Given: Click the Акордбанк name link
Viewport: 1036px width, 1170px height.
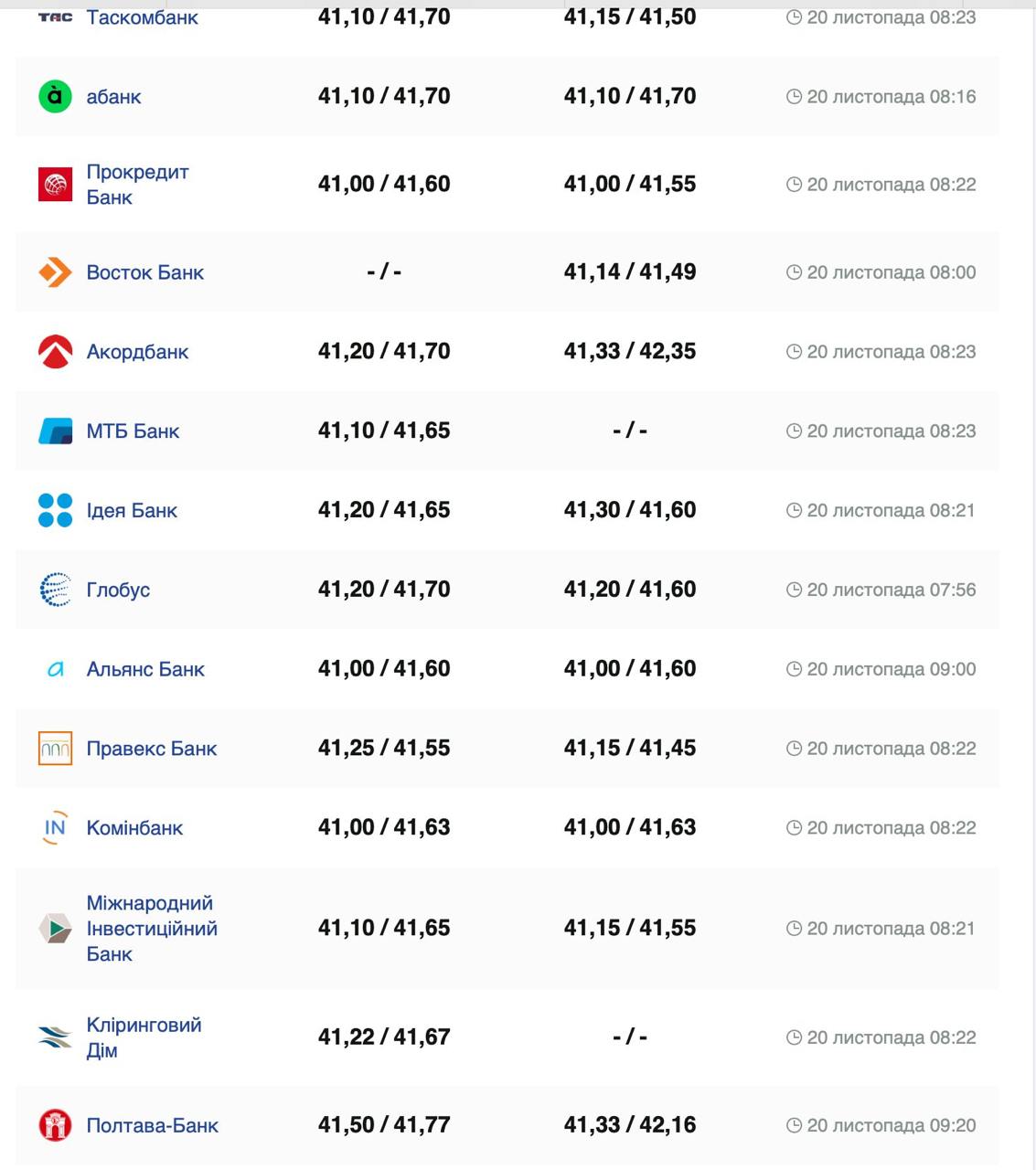Looking at the screenshot, I should [137, 352].
